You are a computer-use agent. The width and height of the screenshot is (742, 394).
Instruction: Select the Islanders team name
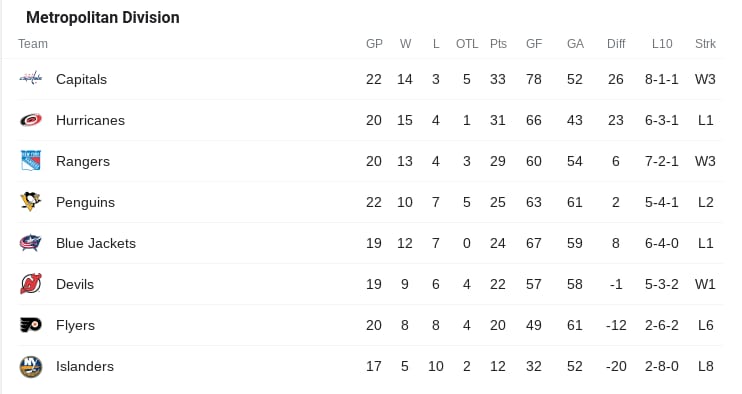85,366
